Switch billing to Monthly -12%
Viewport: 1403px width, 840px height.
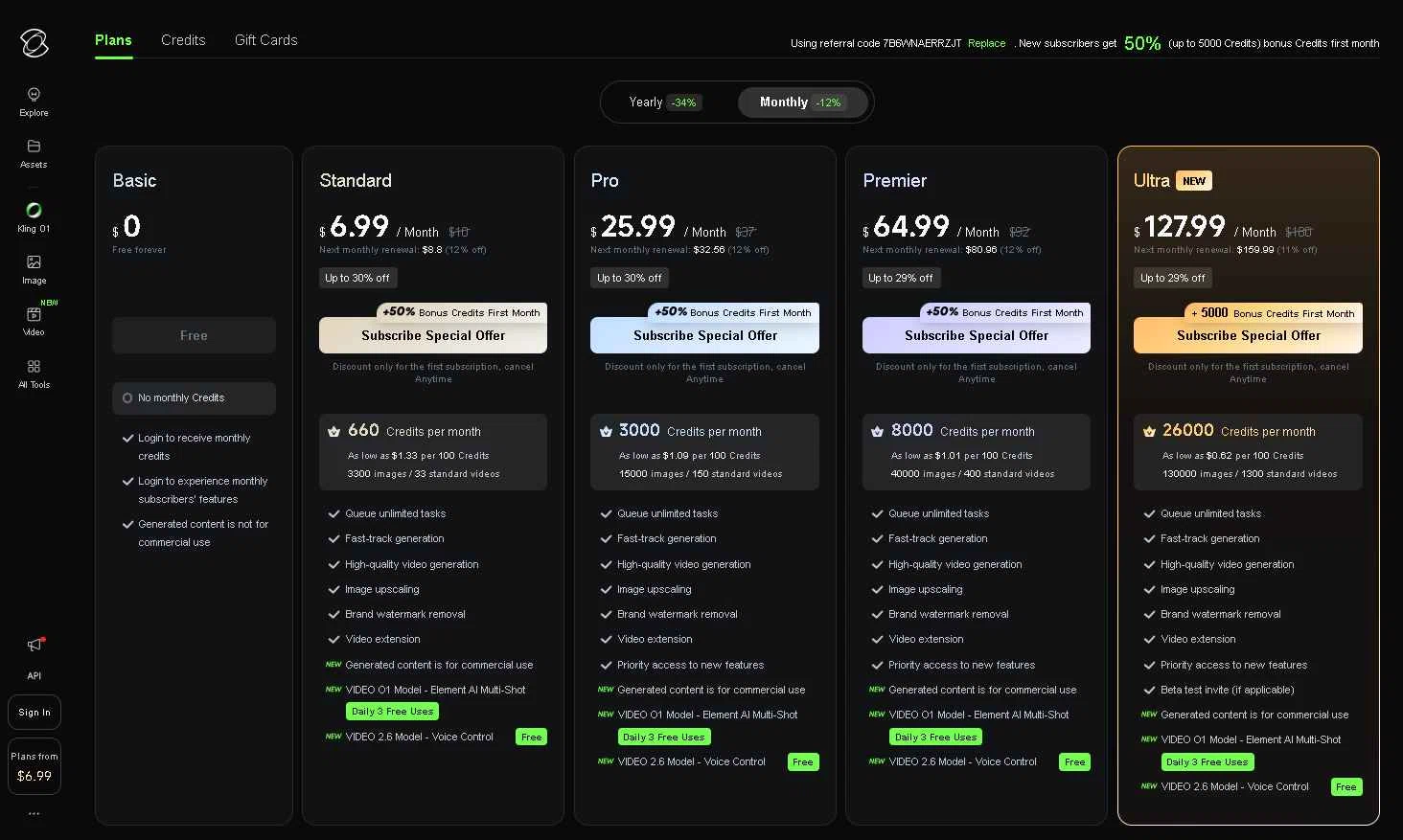coord(802,102)
